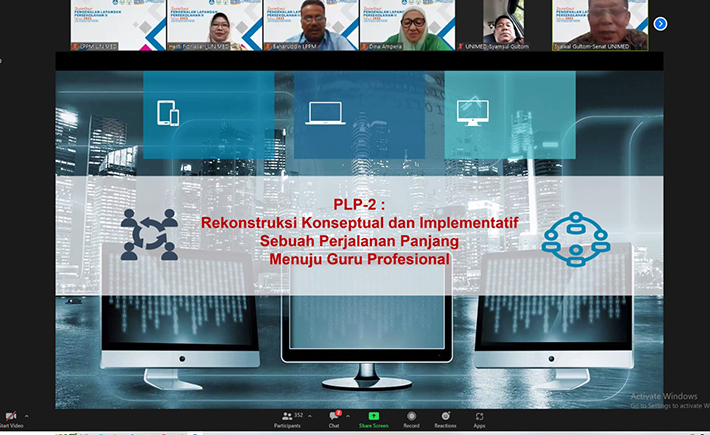Click the red 'PLP-2 :' slide heading

(359, 205)
